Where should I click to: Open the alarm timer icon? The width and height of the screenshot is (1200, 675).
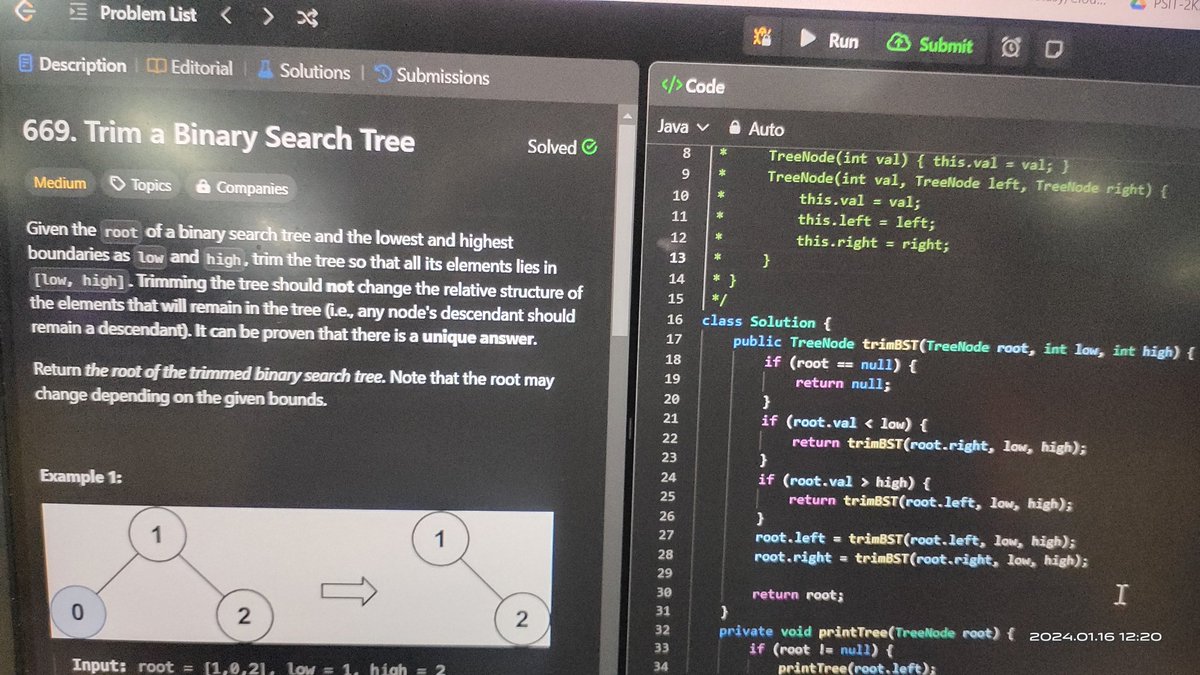click(x=1012, y=47)
